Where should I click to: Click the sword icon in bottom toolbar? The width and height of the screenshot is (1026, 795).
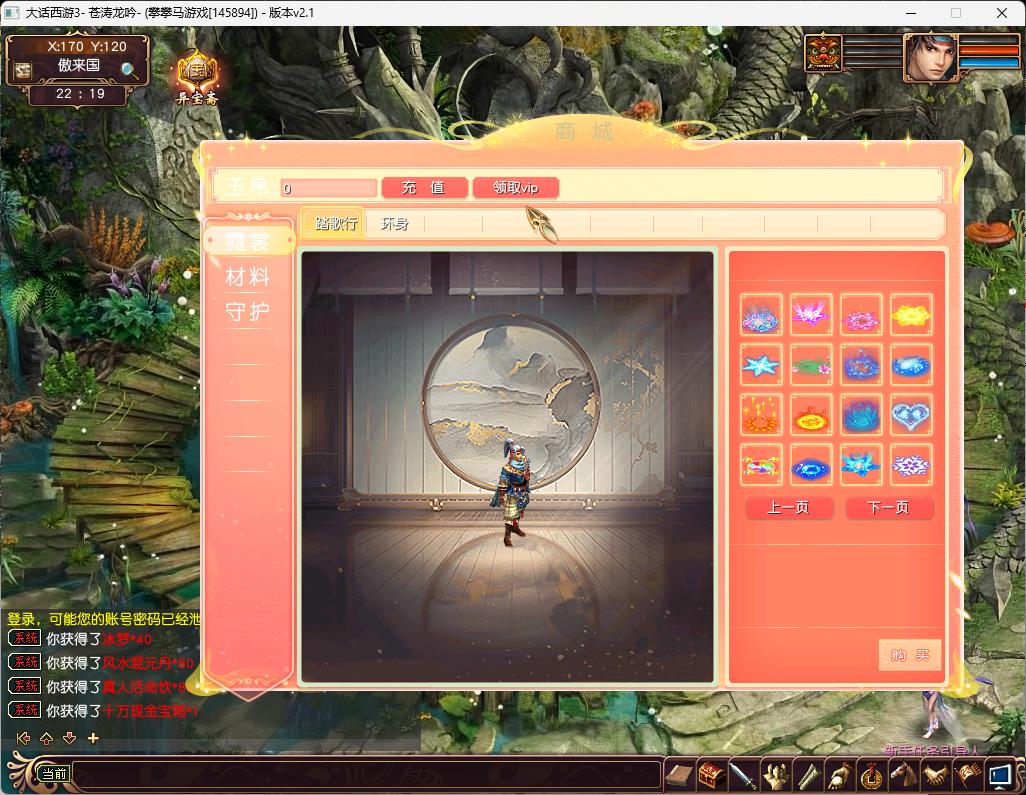pyautogui.click(x=743, y=775)
